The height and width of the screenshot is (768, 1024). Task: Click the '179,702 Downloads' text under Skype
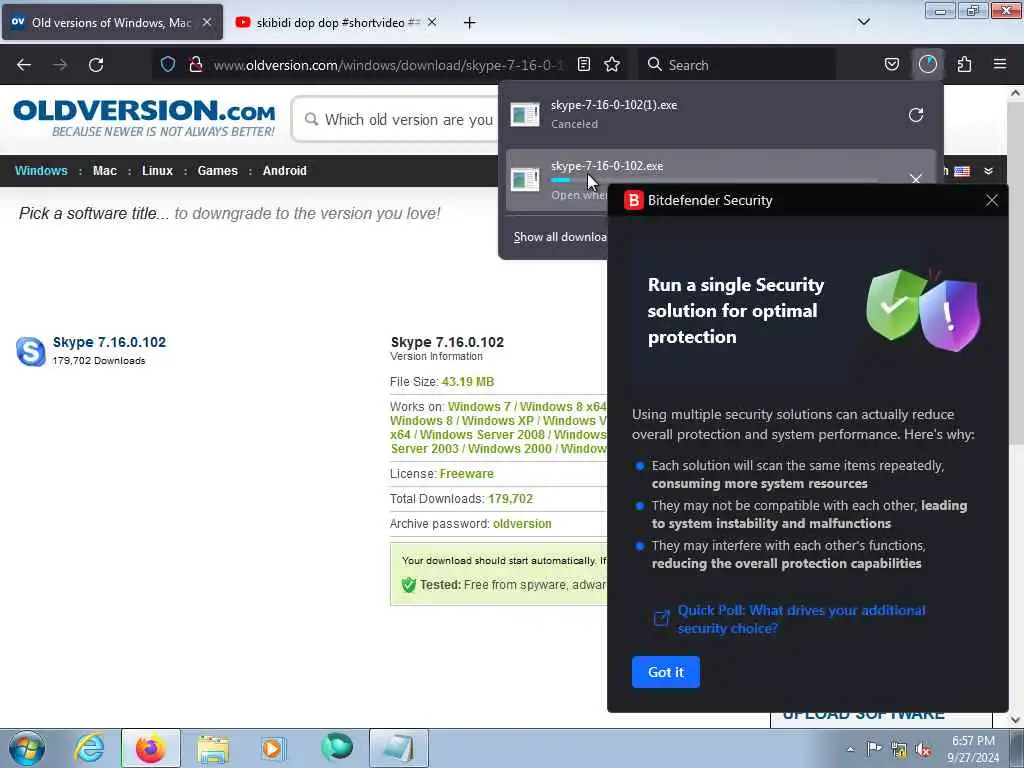click(99, 360)
